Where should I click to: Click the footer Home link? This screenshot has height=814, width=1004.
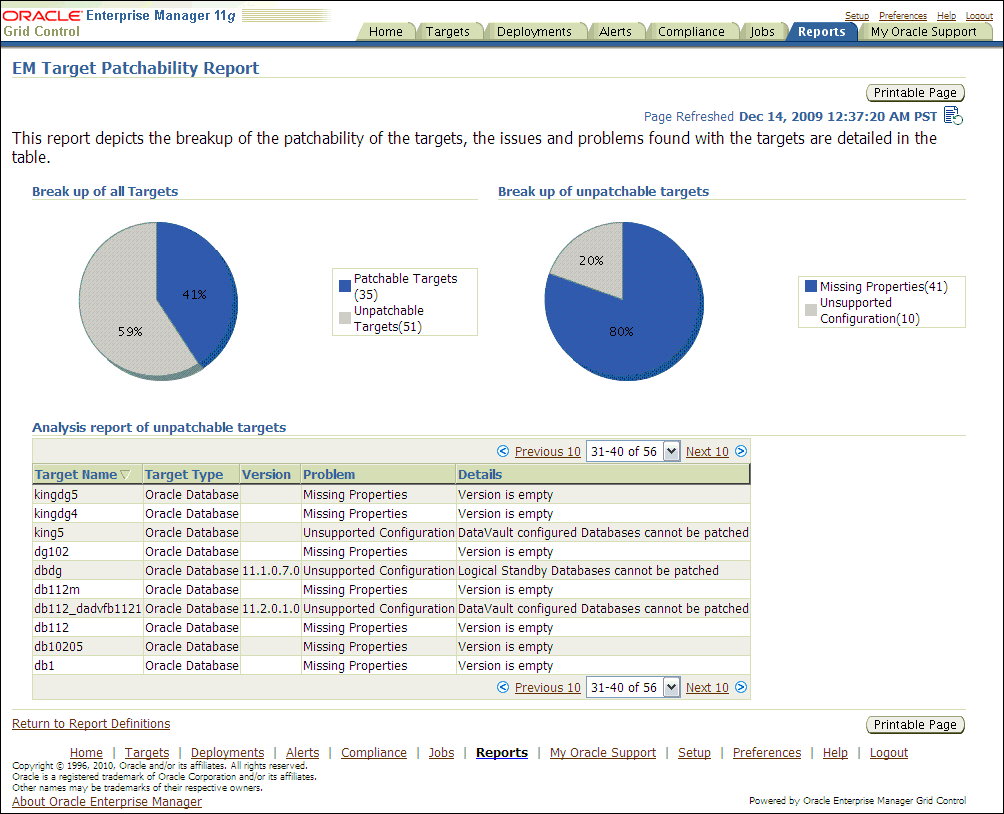click(x=86, y=753)
